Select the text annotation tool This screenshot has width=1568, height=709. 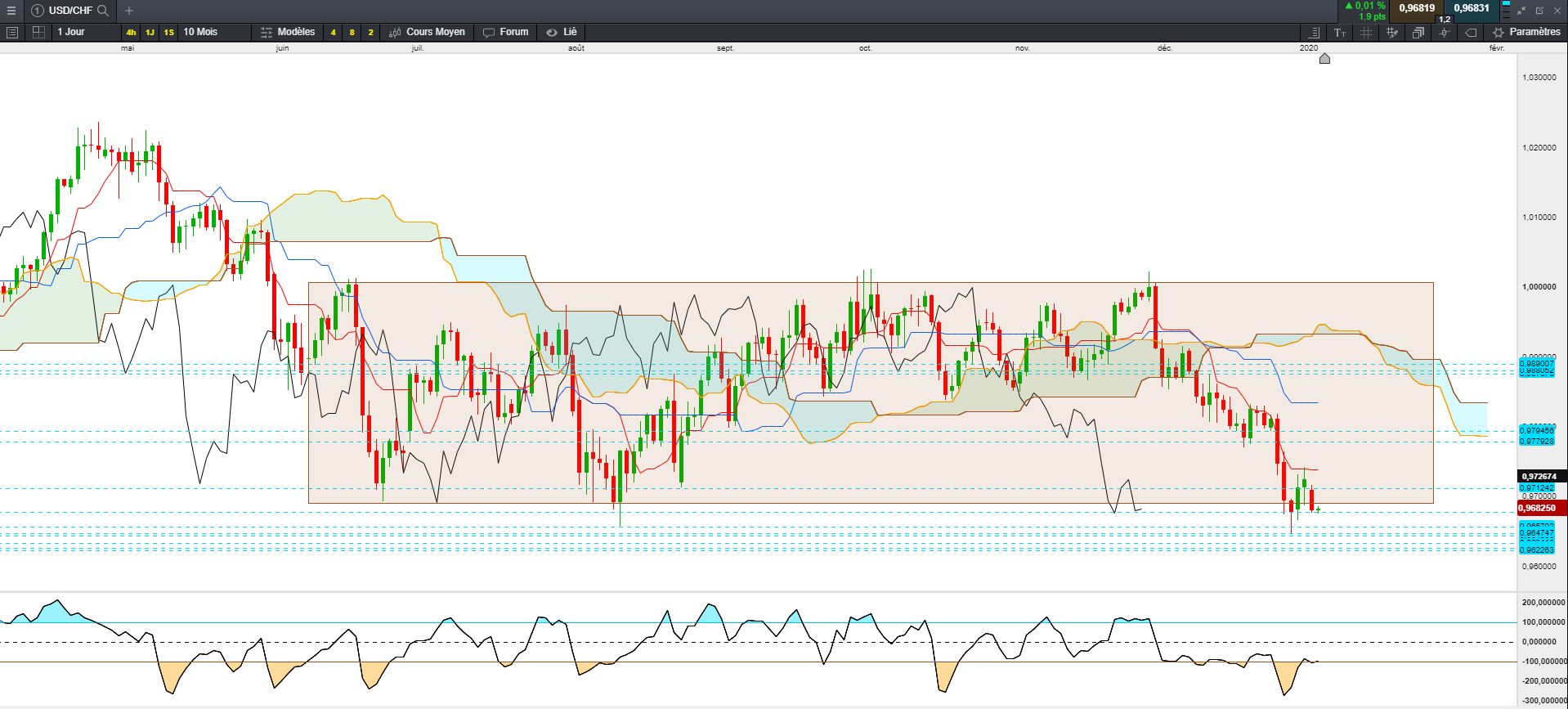click(1340, 33)
